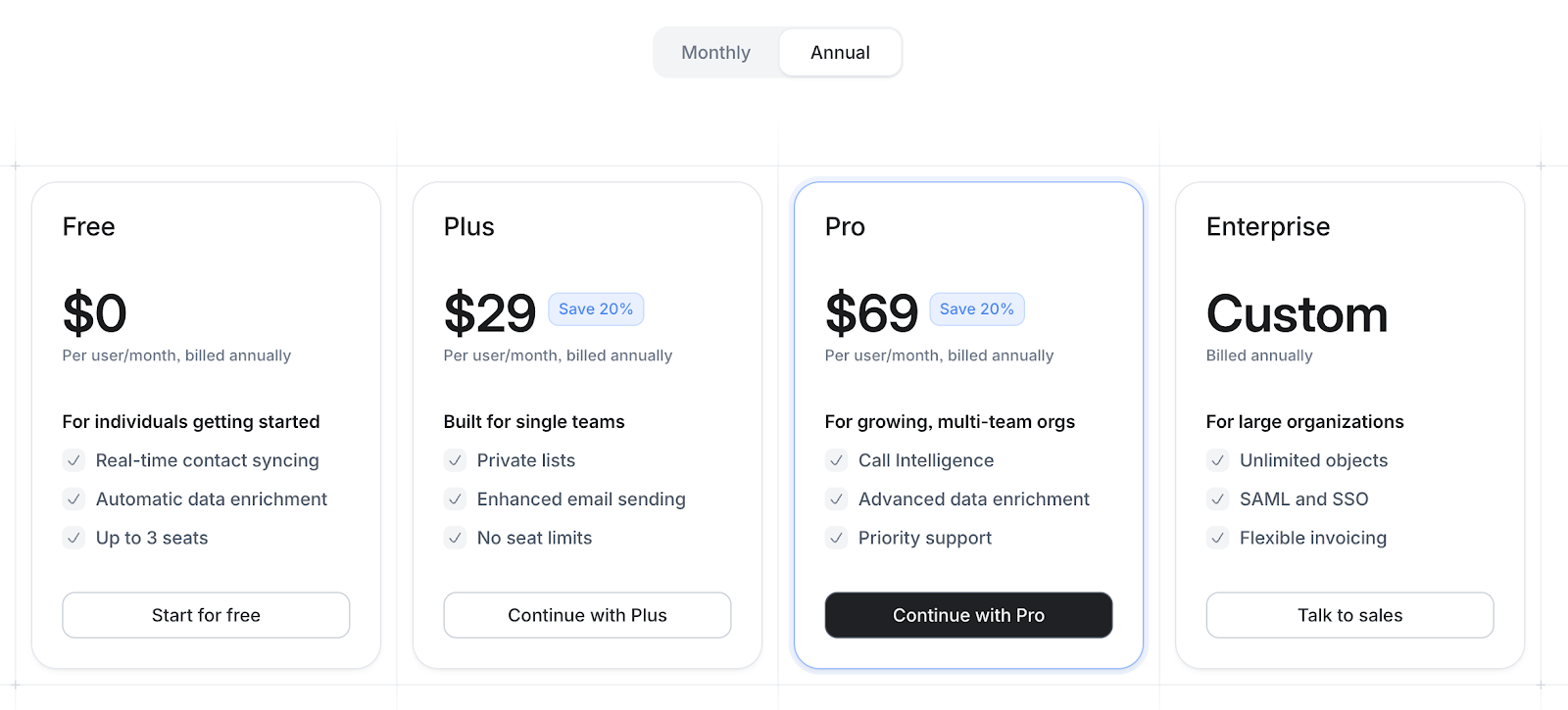Click the checkmark beside Private lists

pyautogui.click(x=455, y=460)
